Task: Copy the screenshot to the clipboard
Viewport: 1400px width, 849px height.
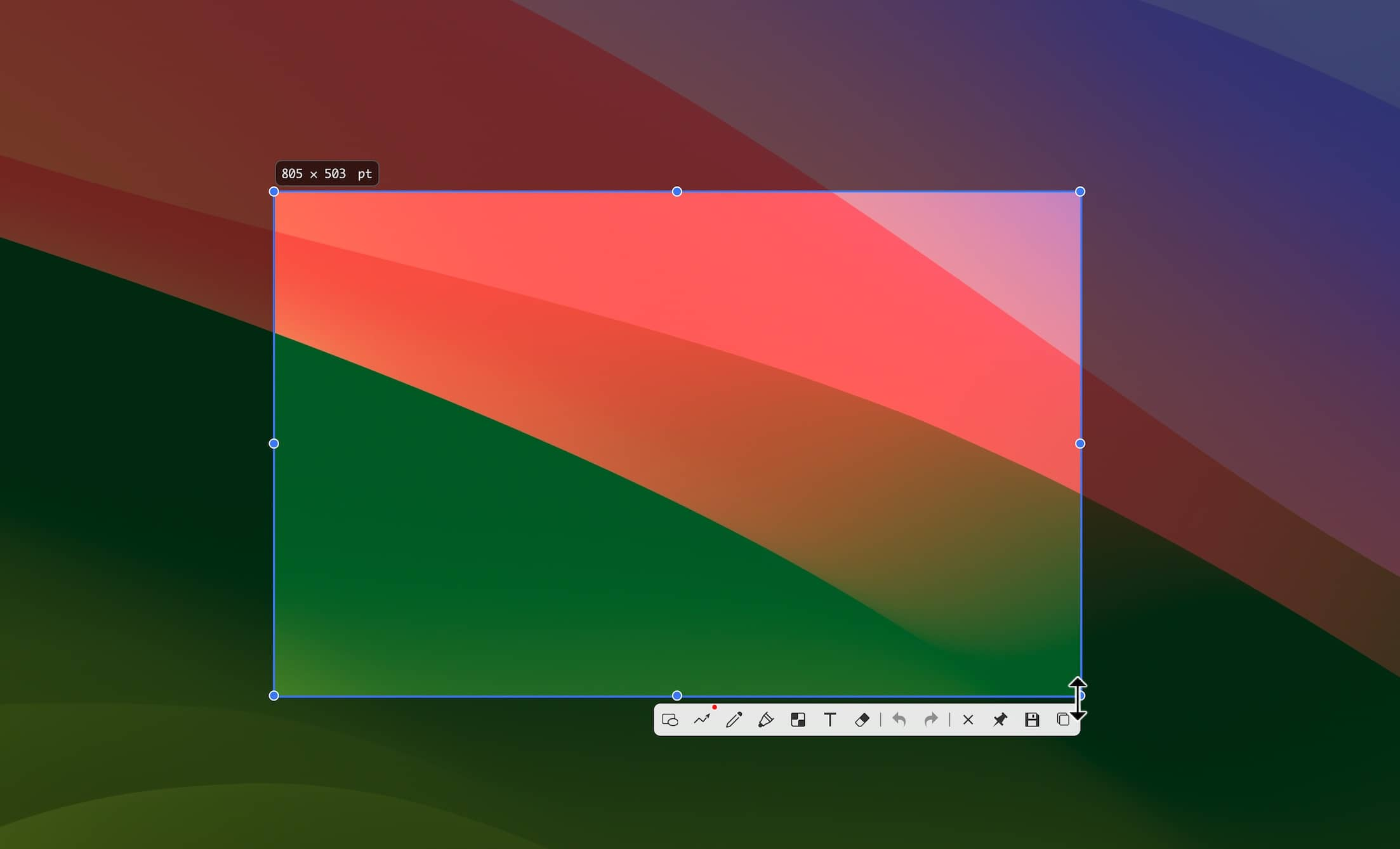Action: (x=1063, y=720)
